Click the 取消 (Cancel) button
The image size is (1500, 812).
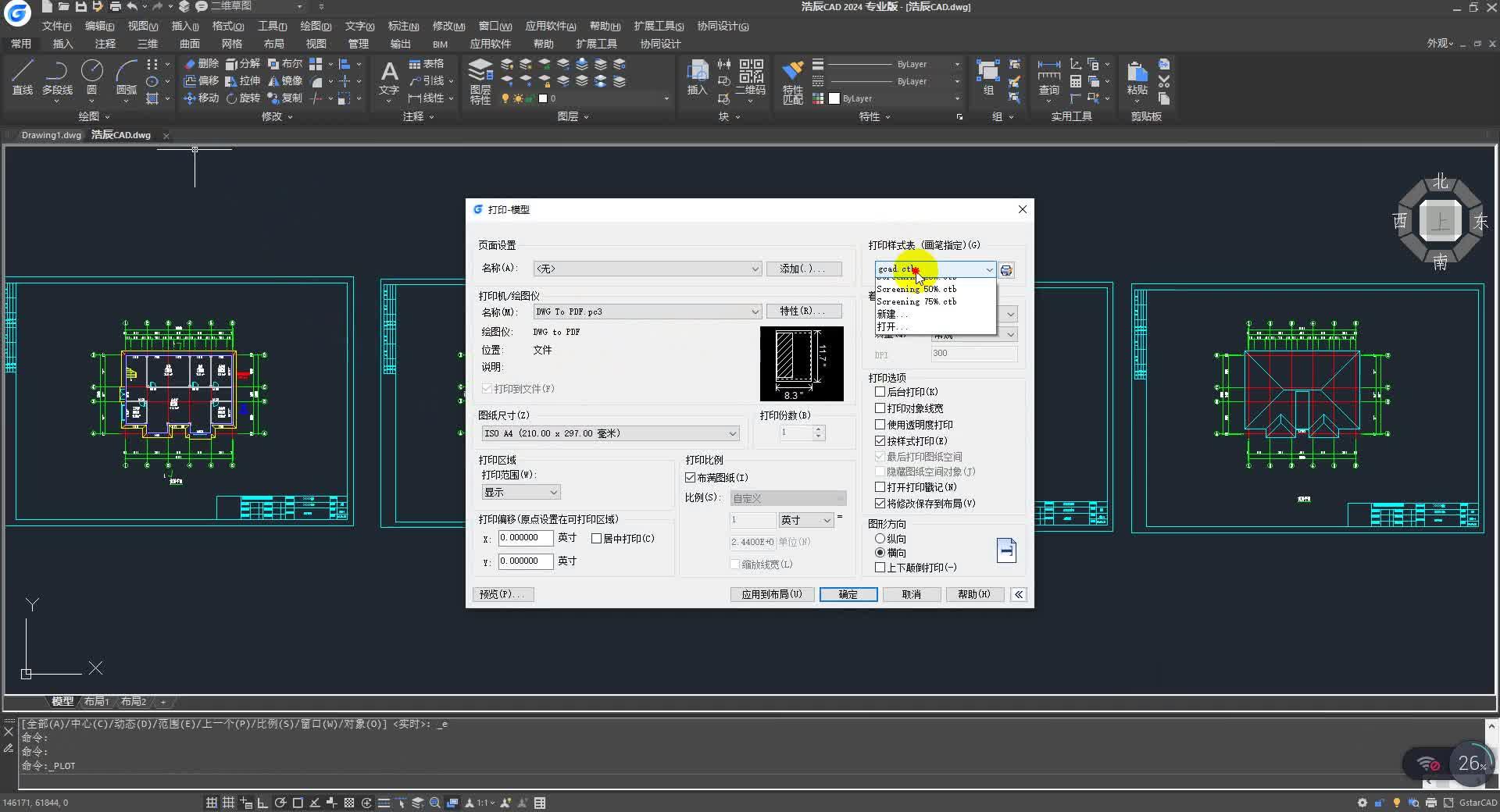point(911,595)
